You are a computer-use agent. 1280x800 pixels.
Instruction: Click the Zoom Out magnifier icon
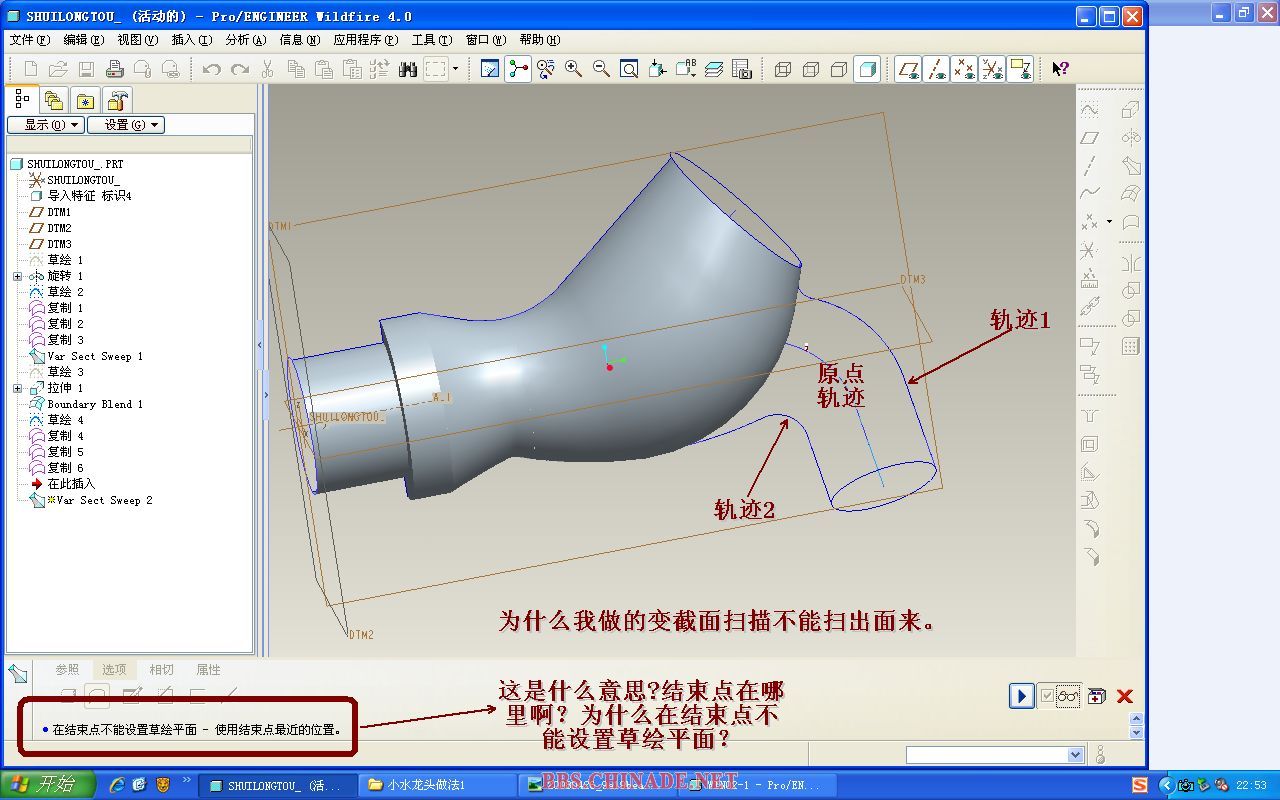click(x=601, y=69)
